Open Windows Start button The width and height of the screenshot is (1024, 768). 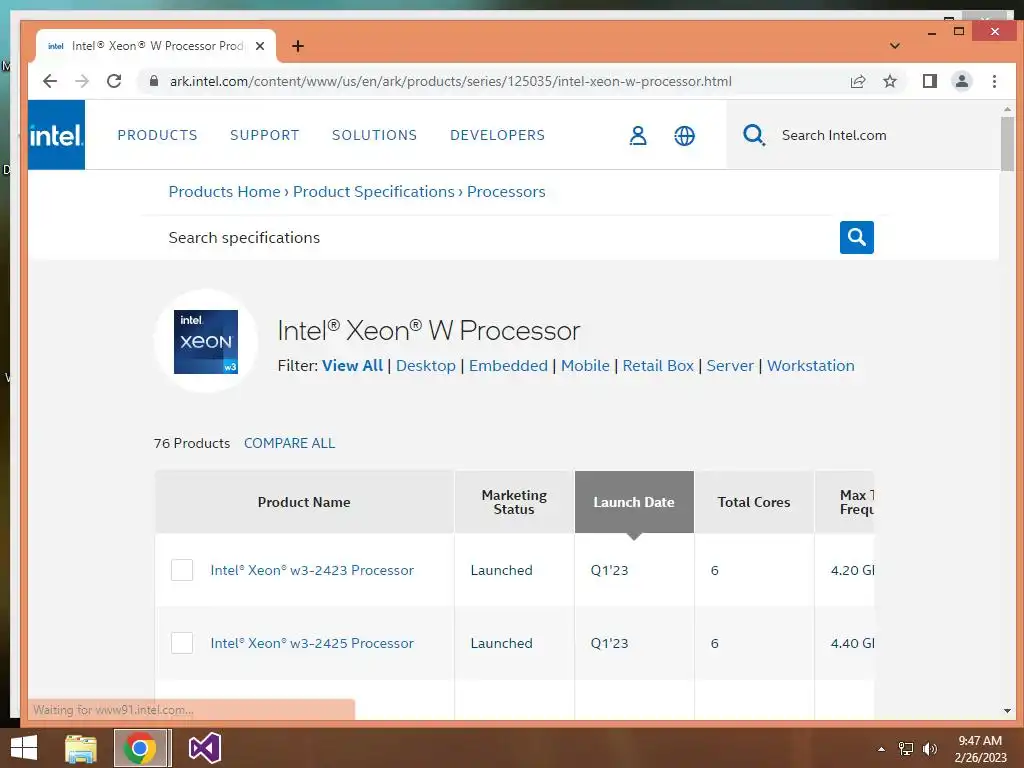pyautogui.click(x=24, y=748)
